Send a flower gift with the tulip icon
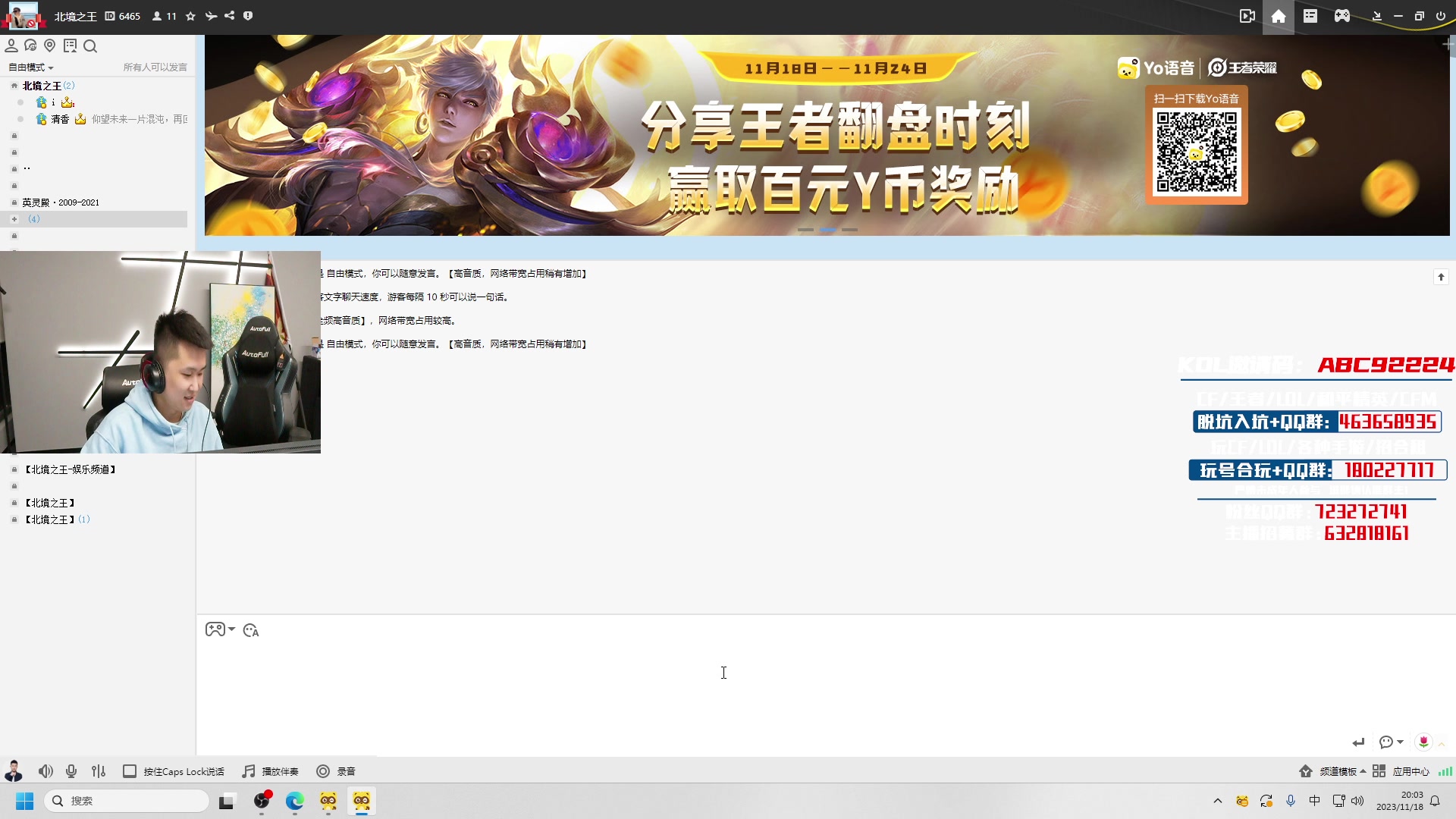The image size is (1456, 819). pyautogui.click(x=1423, y=742)
